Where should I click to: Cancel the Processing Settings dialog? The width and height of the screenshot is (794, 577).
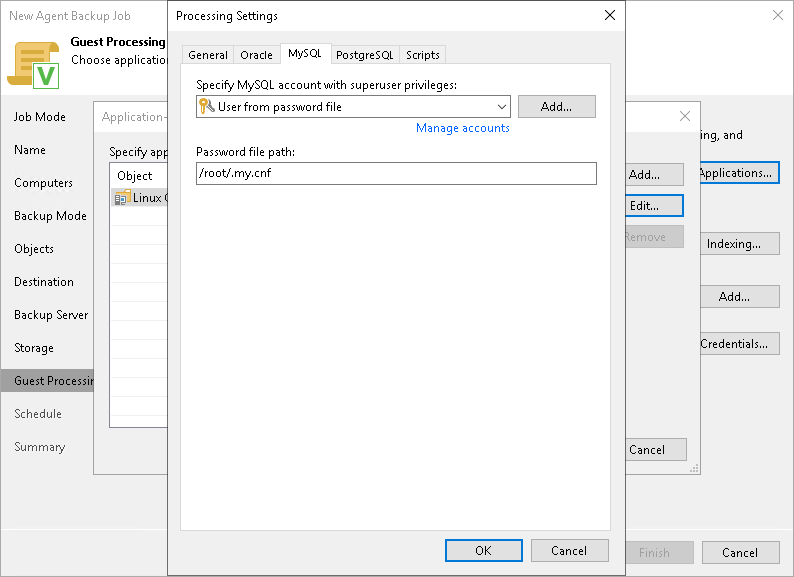(x=569, y=551)
